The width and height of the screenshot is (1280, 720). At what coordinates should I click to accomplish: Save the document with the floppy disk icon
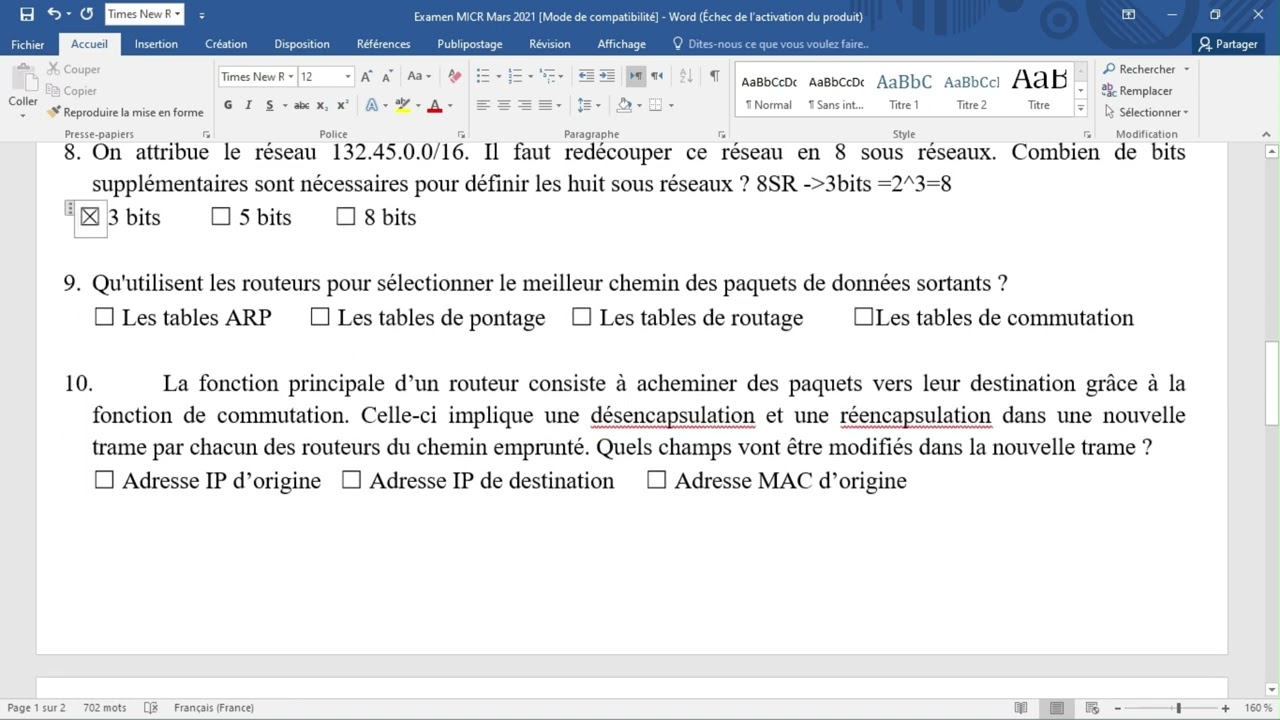[x=27, y=15]
